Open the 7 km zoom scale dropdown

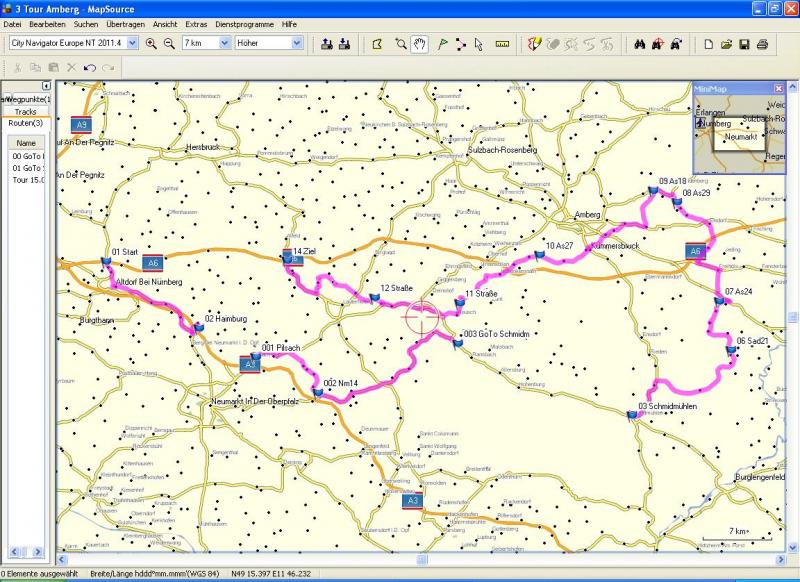coord(224,43)
